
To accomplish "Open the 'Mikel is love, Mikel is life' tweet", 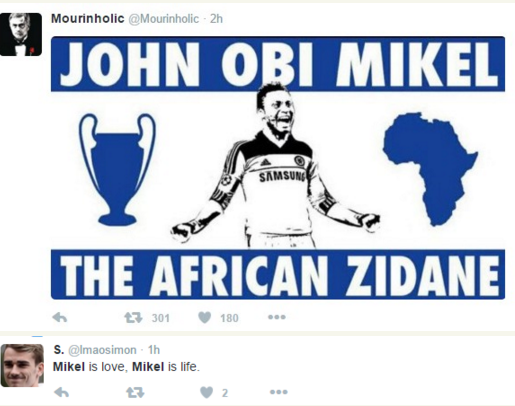I will tap(126, 367).
